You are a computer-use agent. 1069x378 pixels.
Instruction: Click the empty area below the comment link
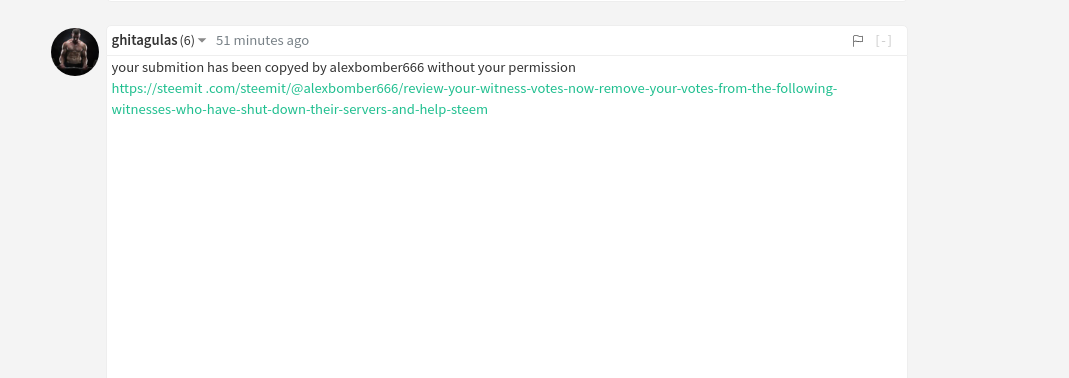[507, 246]
